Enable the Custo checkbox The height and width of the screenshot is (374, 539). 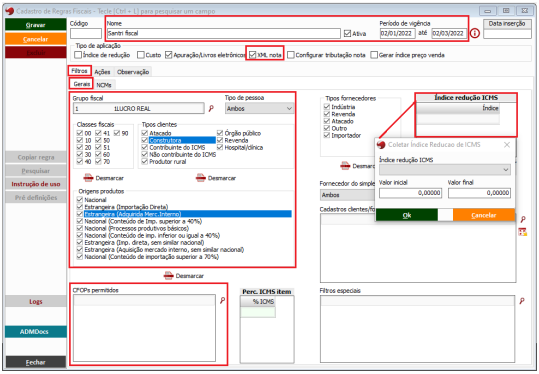(141, 55)
